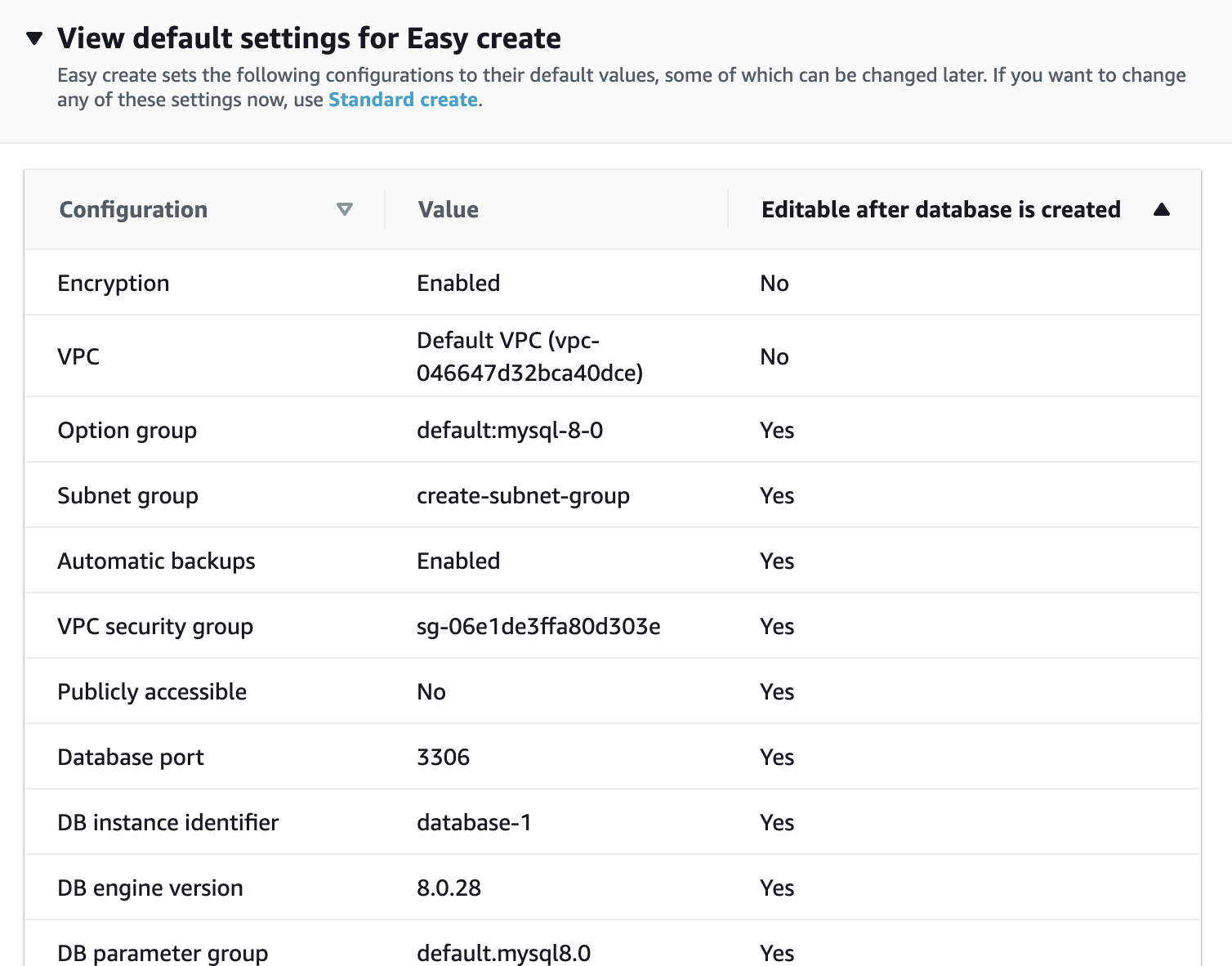Click the sg-06e1de3ffa80d303e security group value
Screen dimensions: 1232x966
(538, 626)
